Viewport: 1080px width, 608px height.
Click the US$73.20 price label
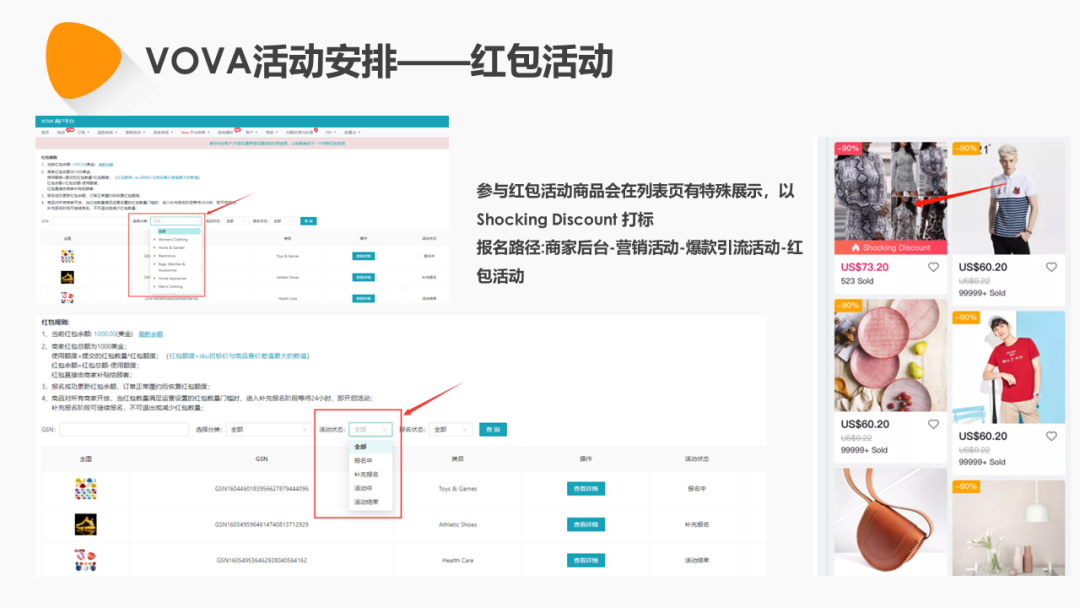click(864, 267)
